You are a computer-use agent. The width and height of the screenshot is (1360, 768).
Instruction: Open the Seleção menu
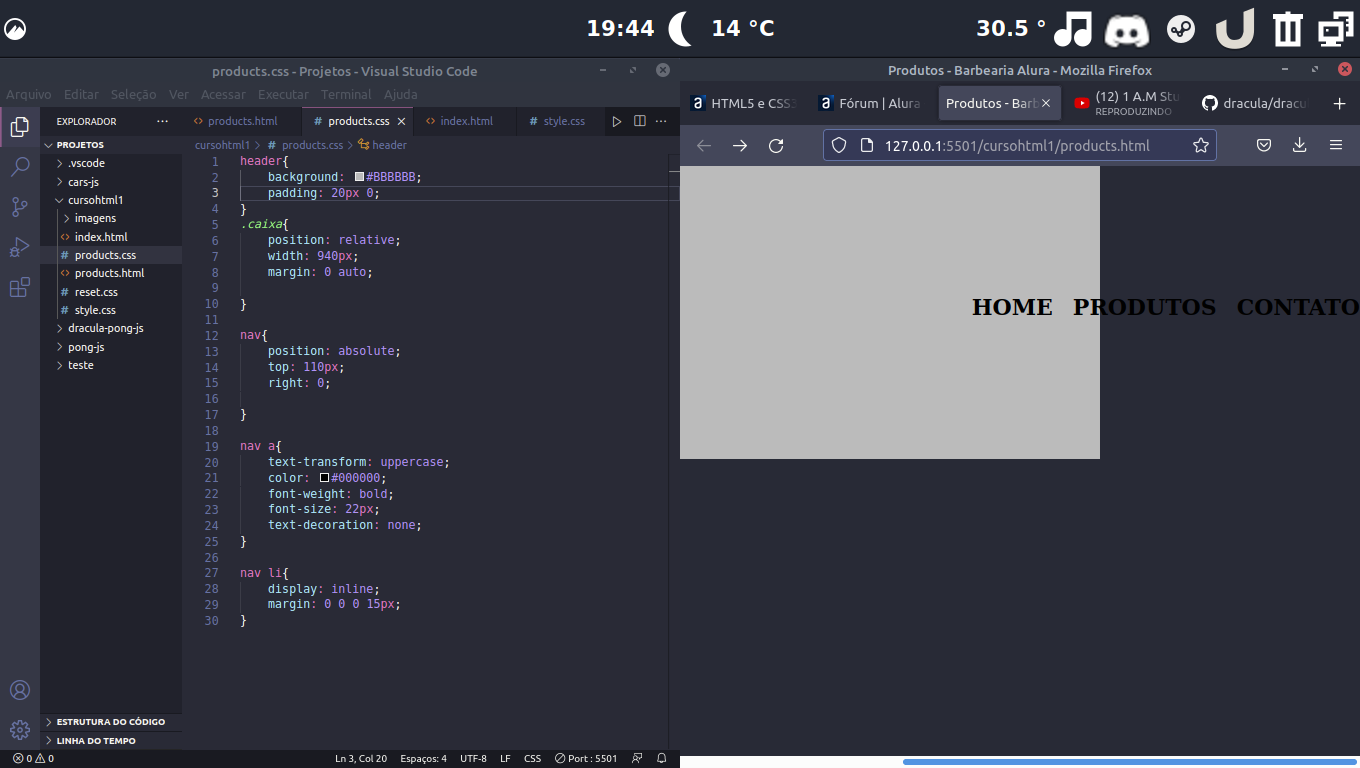(x=133, y=94)
